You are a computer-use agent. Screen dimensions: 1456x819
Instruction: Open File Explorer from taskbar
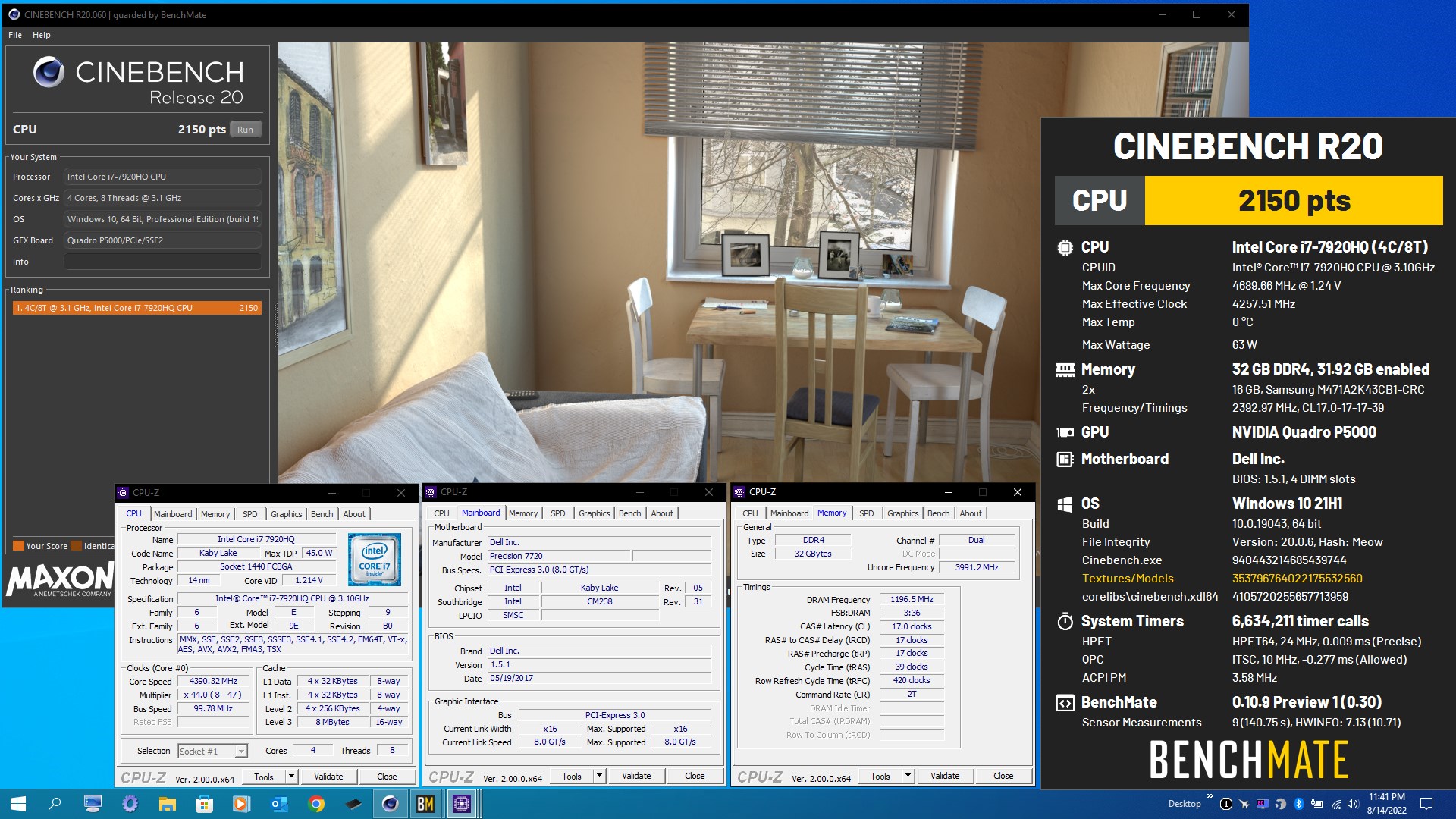pos(167,804)
